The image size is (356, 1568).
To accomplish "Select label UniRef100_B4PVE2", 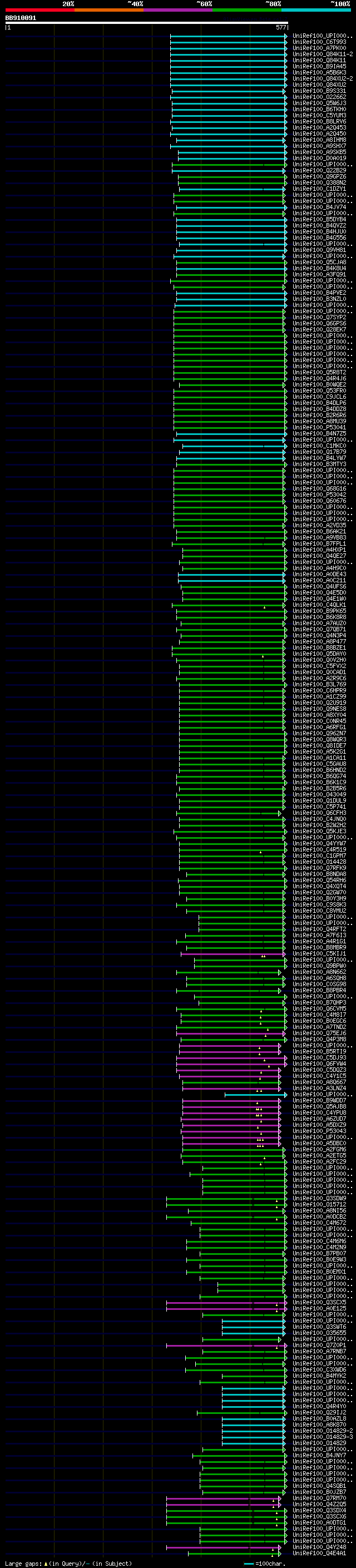I will tap(319, 293).
